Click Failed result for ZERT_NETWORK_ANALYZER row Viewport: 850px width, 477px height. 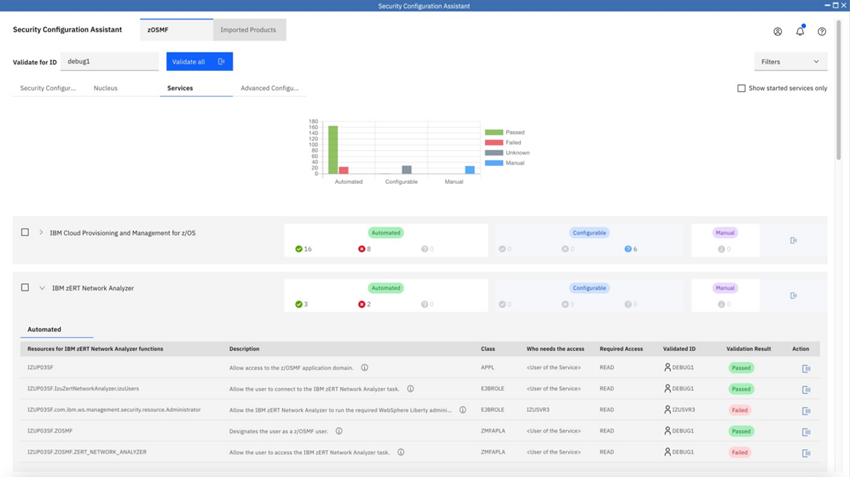[x=739, y=452]
